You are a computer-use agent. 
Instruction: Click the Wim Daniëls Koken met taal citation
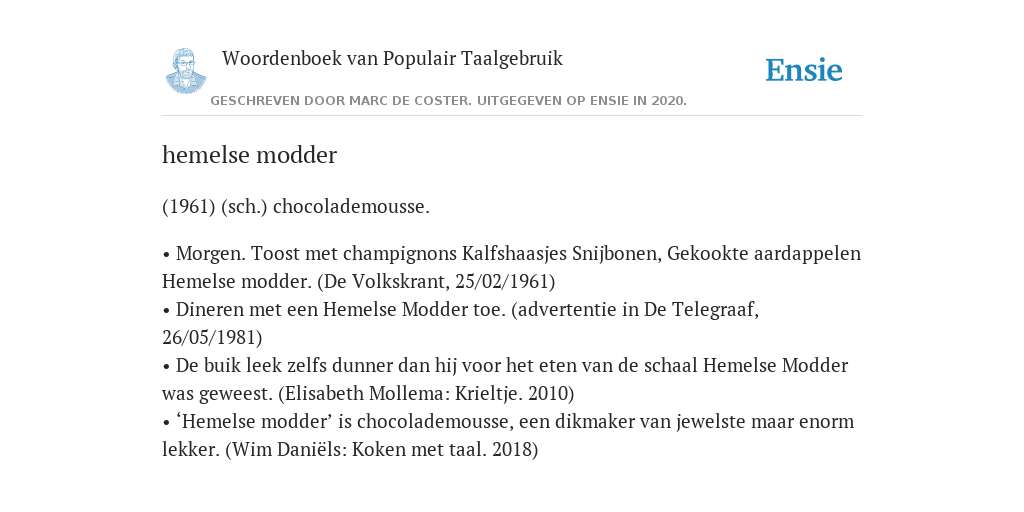point(381,450)
